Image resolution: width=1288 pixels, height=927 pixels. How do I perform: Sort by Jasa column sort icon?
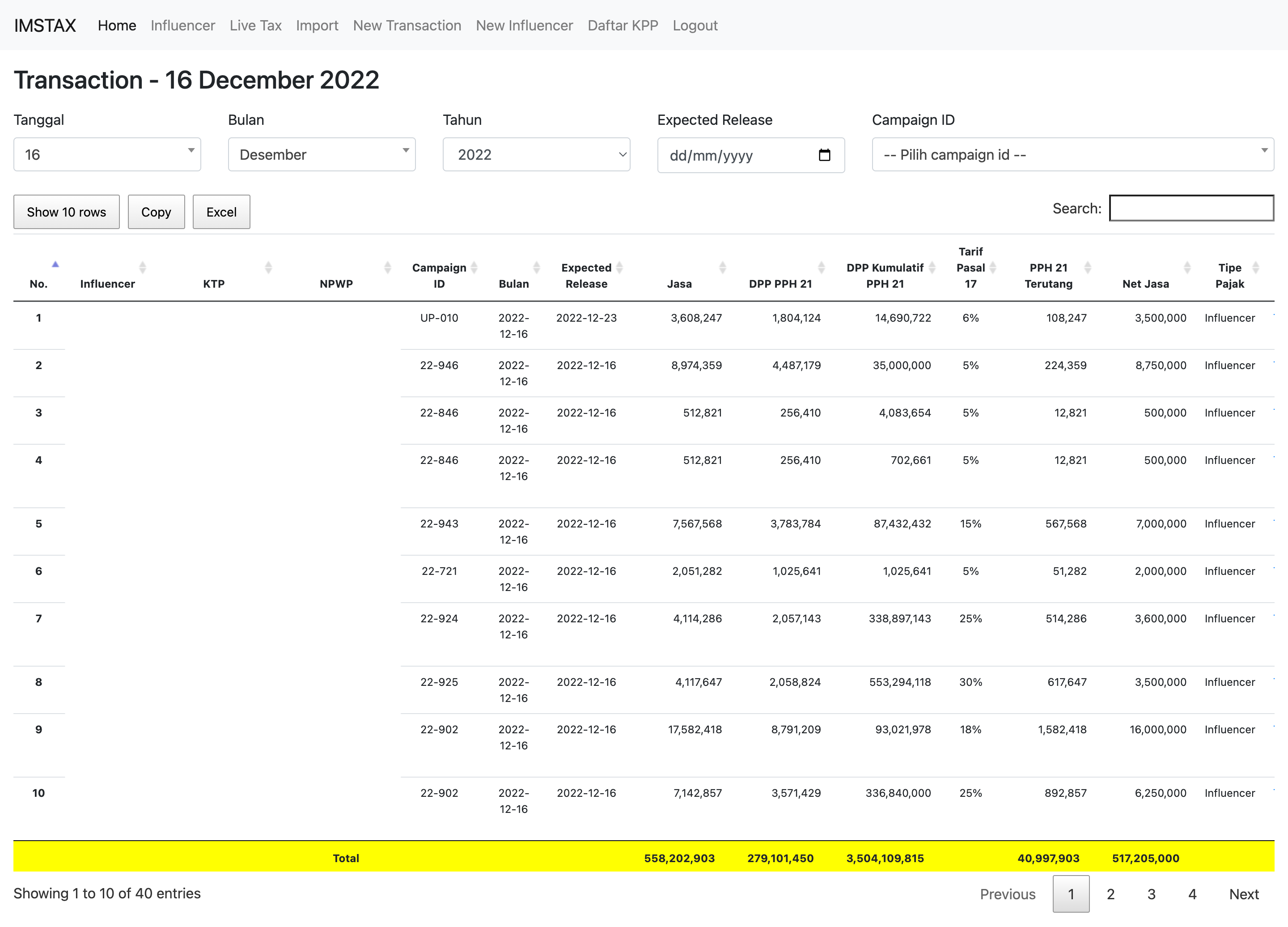coord(722,268)
